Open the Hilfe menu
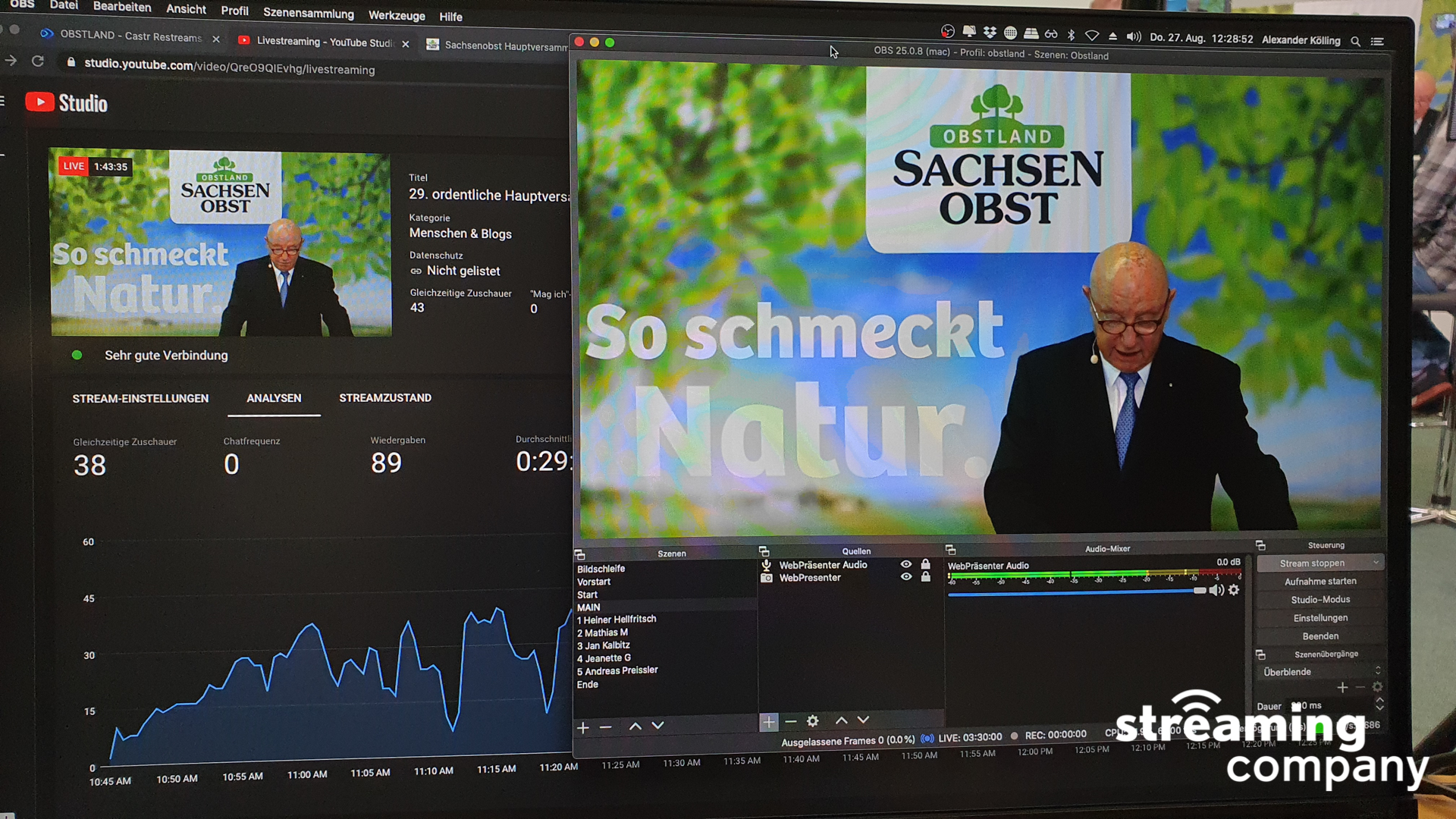 pyautogui.click(x=450, y=17)
